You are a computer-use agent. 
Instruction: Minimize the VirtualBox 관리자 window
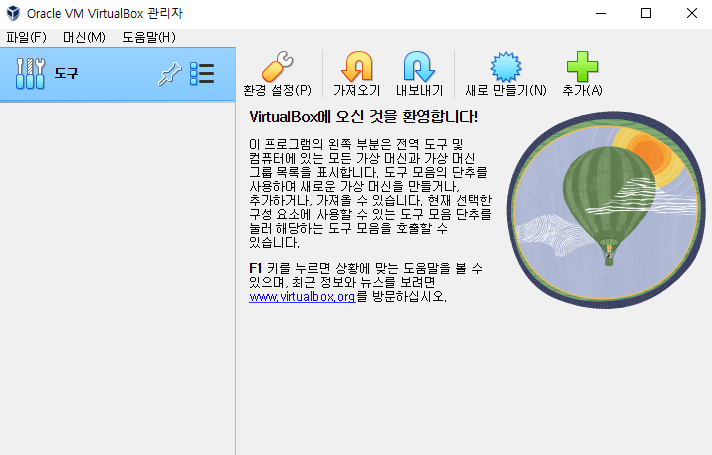click(x=601, y=13)
